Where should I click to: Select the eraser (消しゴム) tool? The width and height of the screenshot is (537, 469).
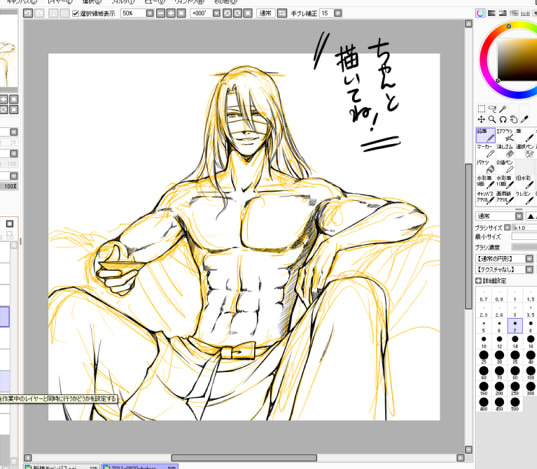(505, 151)
